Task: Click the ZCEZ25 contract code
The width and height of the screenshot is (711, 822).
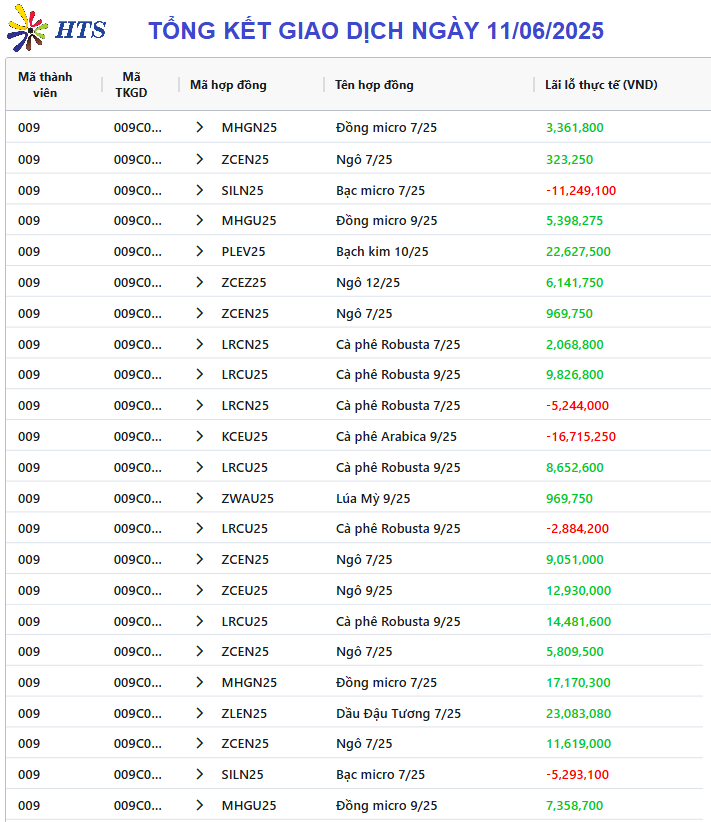Action: [x=244, y=283]
